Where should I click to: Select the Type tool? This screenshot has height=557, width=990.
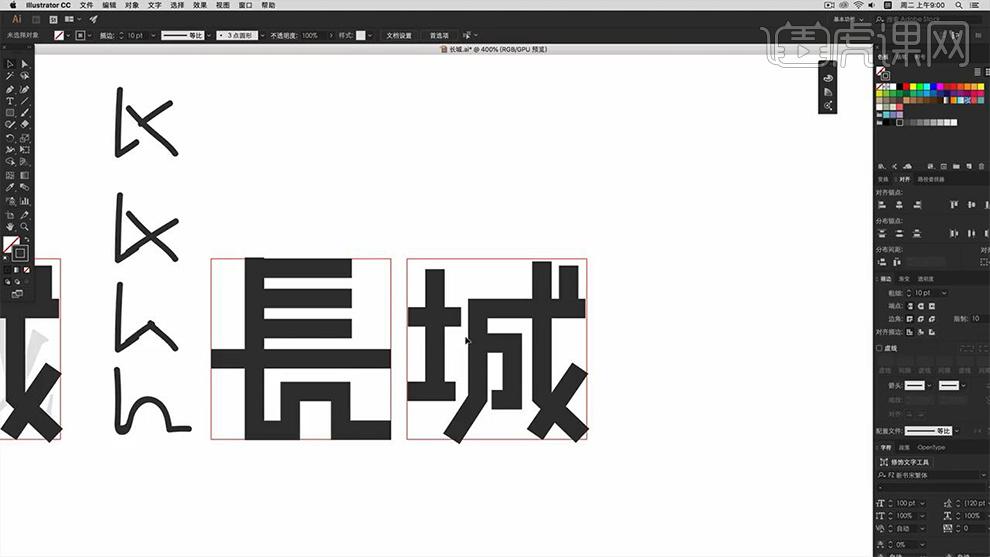pyautogui.click(x=10, y=101)
